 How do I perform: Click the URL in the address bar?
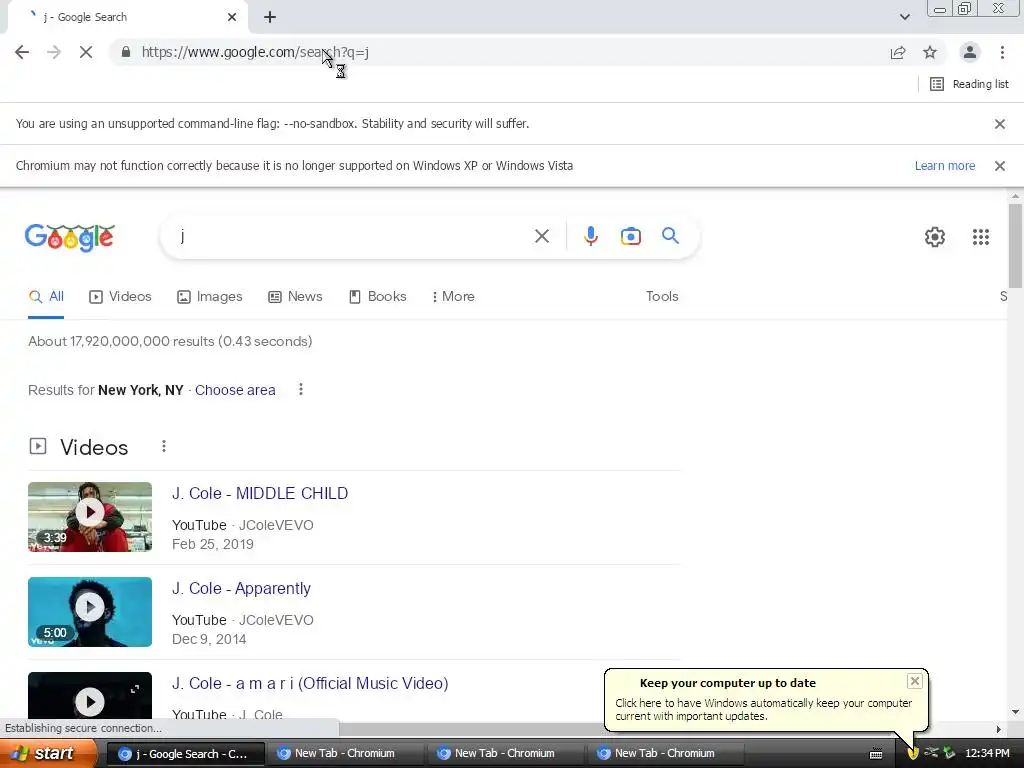[x=255, y=52]
